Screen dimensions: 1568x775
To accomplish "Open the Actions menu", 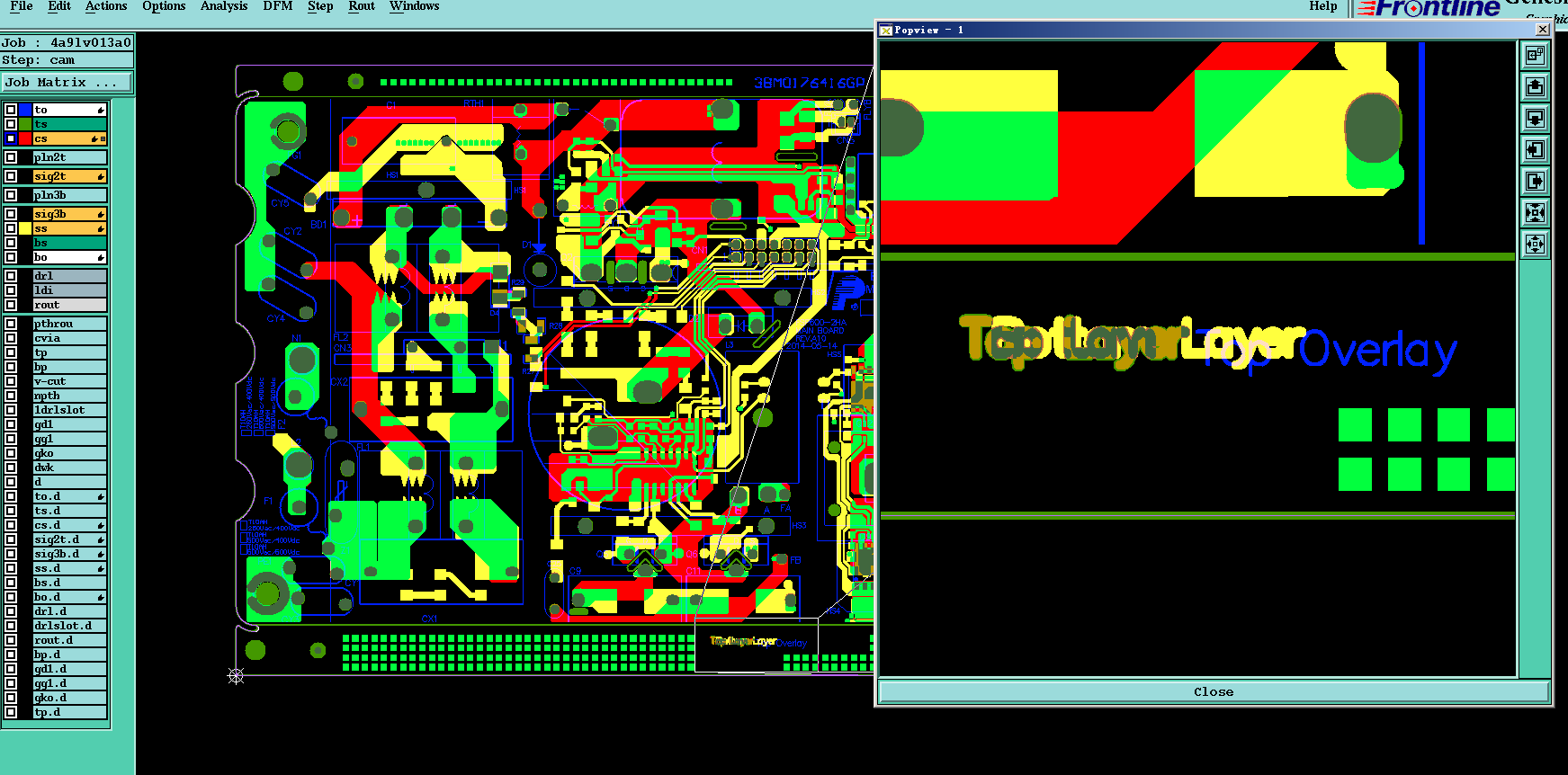I will coord(106,6).
